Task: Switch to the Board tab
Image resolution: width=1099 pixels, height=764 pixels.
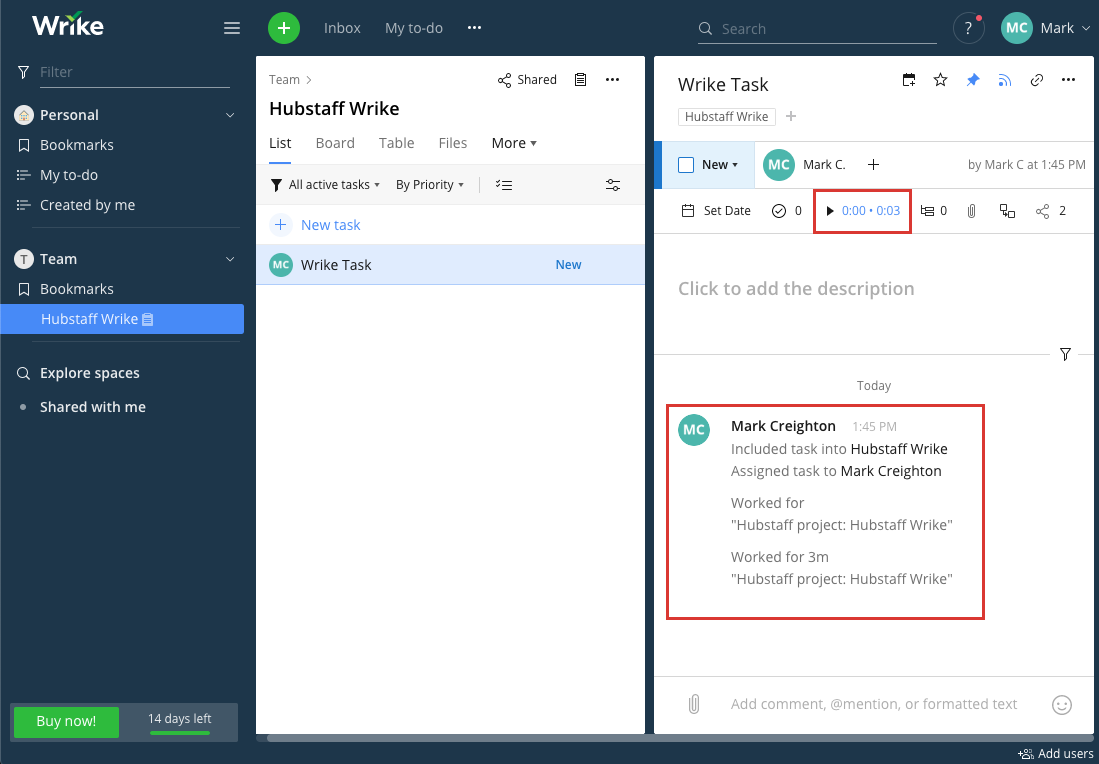Action: click(335, 143)
